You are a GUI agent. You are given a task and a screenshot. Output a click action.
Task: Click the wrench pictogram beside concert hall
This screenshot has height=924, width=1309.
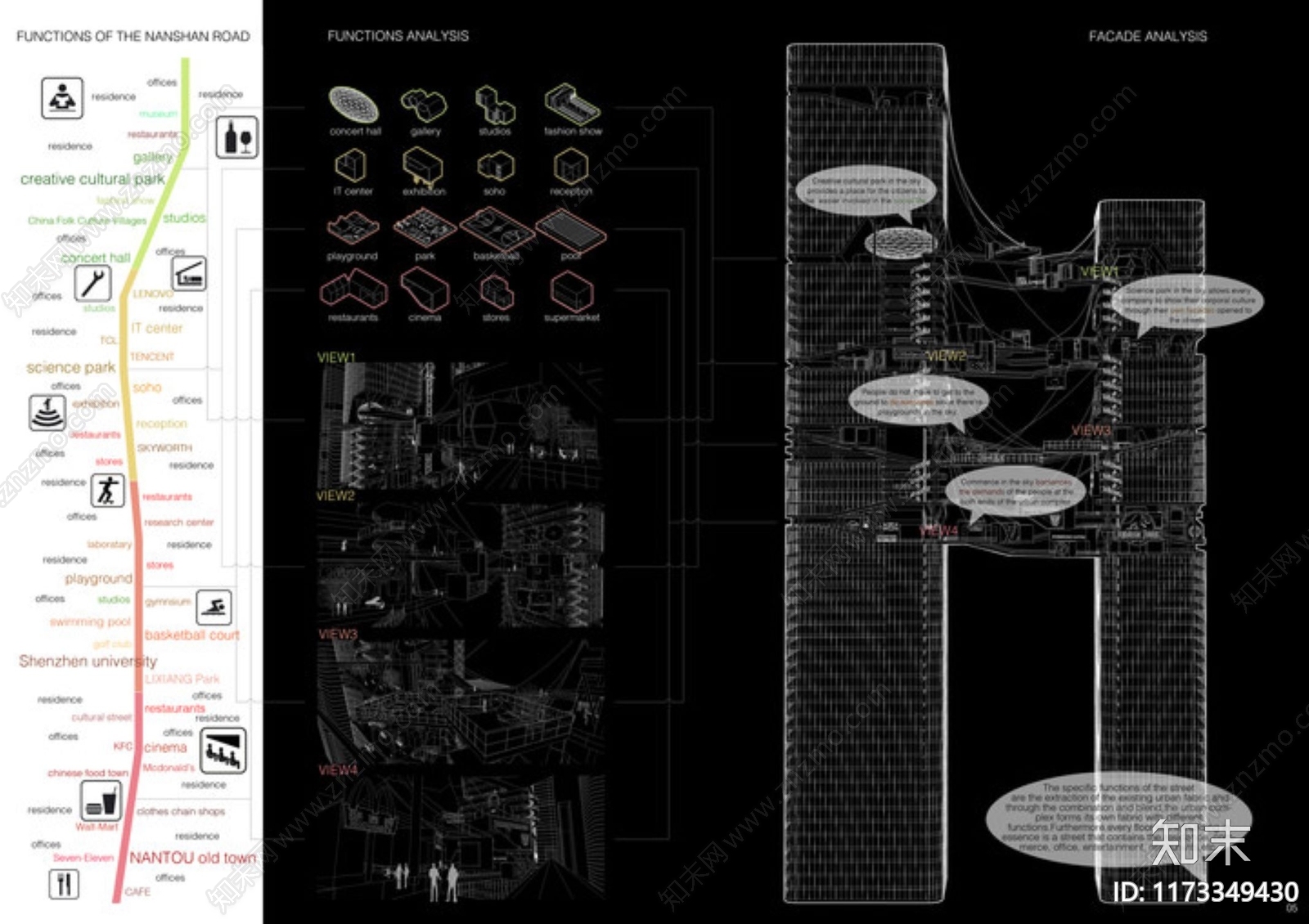92,283
